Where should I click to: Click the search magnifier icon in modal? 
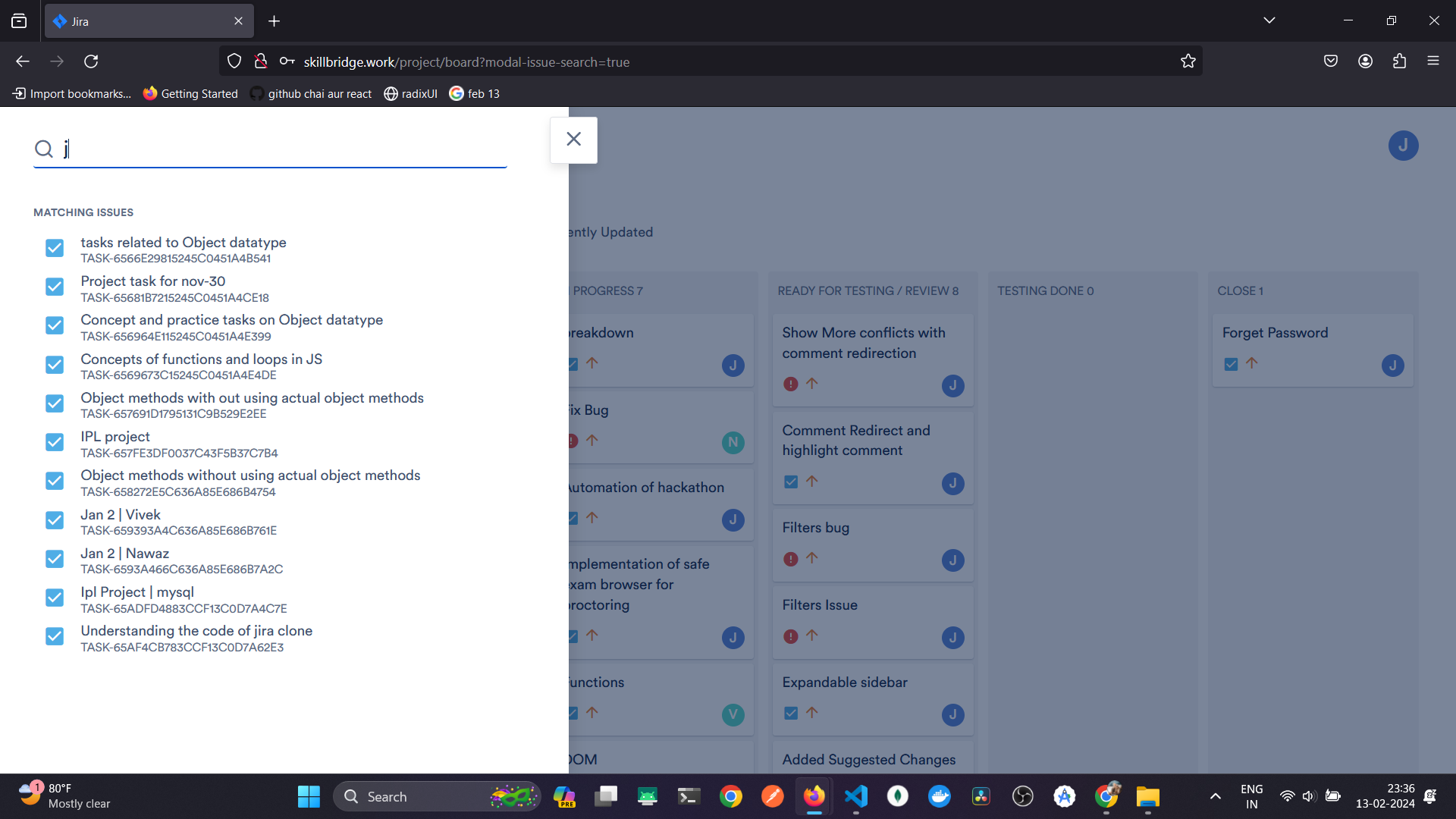point(44,149)
